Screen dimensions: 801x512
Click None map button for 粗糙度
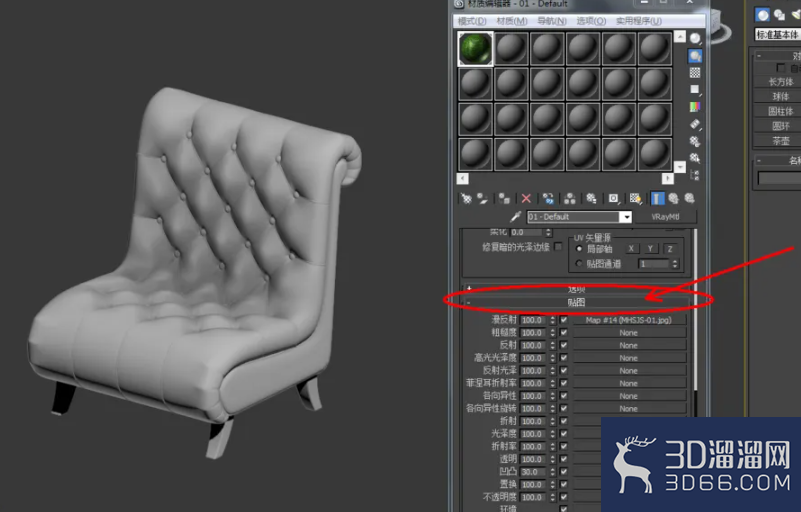[x=628, y=333]
